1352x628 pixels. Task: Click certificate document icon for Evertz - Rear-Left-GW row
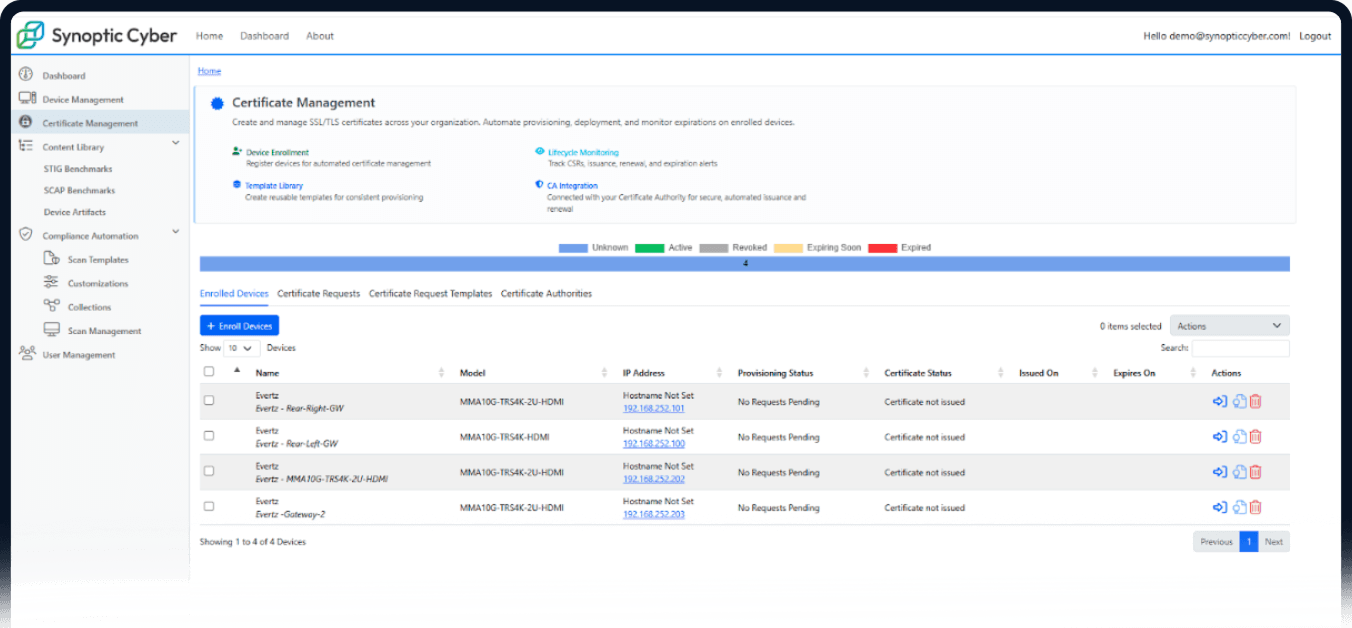point(1238,437)
